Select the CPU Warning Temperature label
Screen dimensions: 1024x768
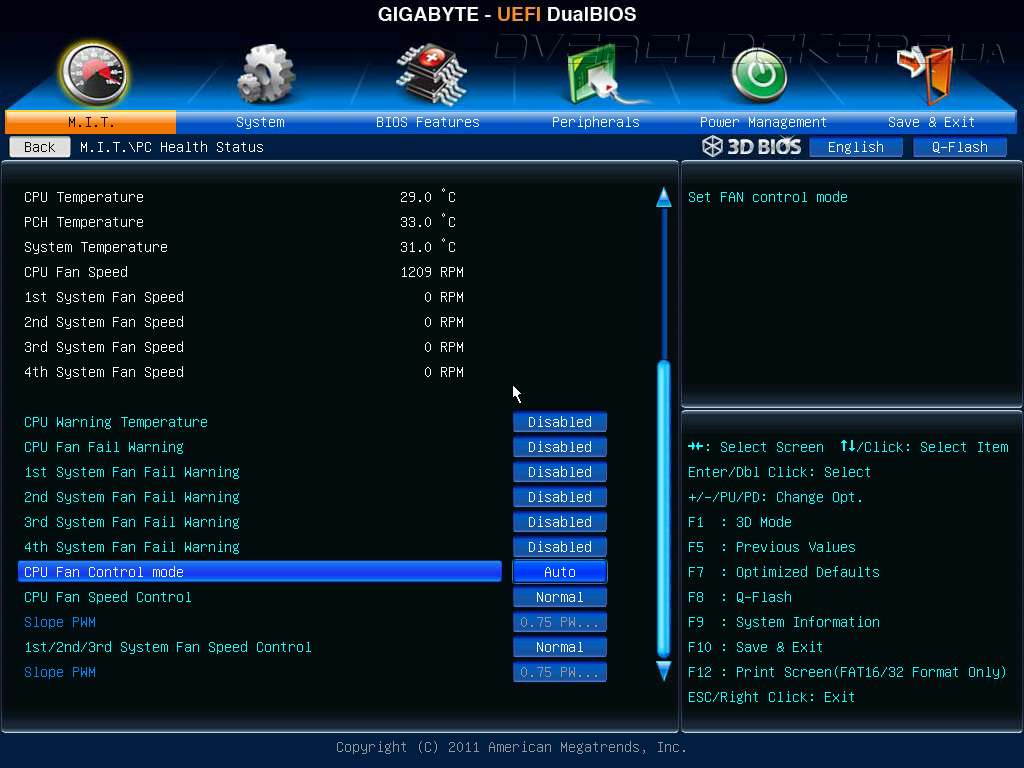click(x=116, y=422)
